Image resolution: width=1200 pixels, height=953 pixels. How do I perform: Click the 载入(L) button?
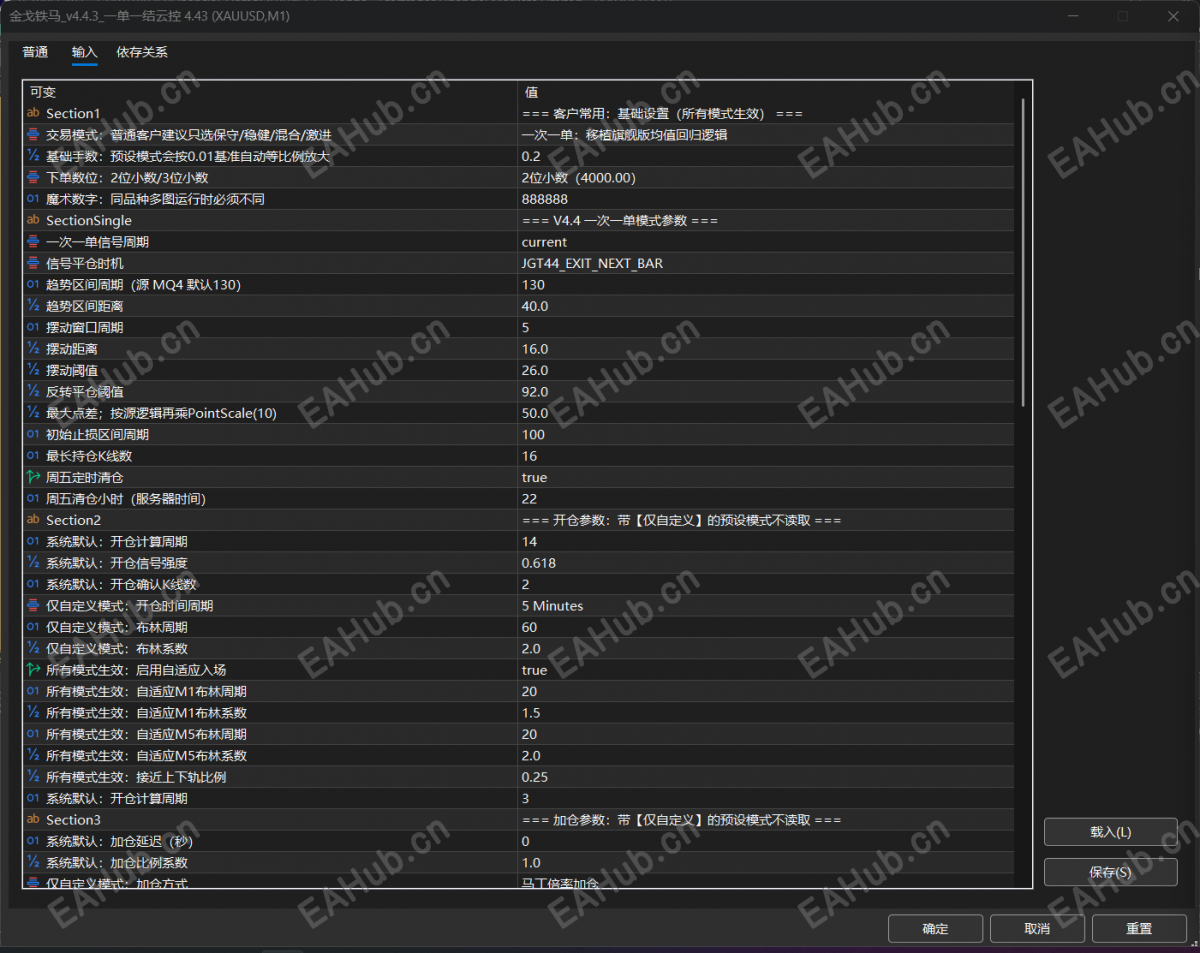(x=1110, y=832)
